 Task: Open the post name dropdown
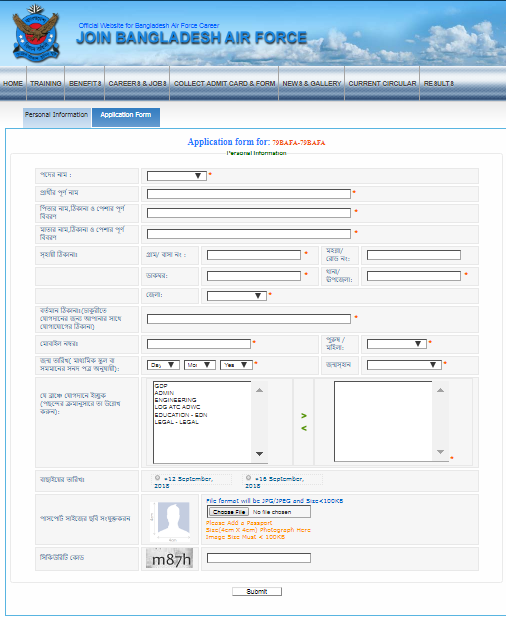177,176
